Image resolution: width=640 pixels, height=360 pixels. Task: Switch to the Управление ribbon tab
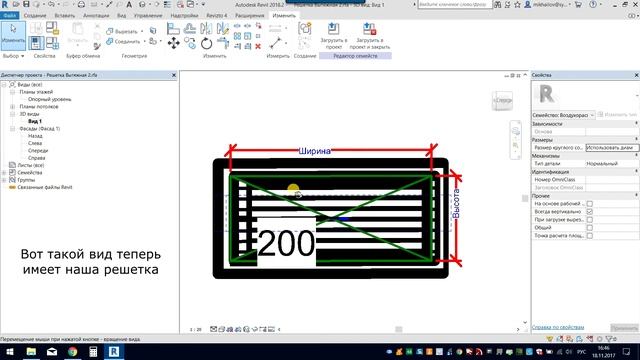pyautogui.click(x=148, y=16)
